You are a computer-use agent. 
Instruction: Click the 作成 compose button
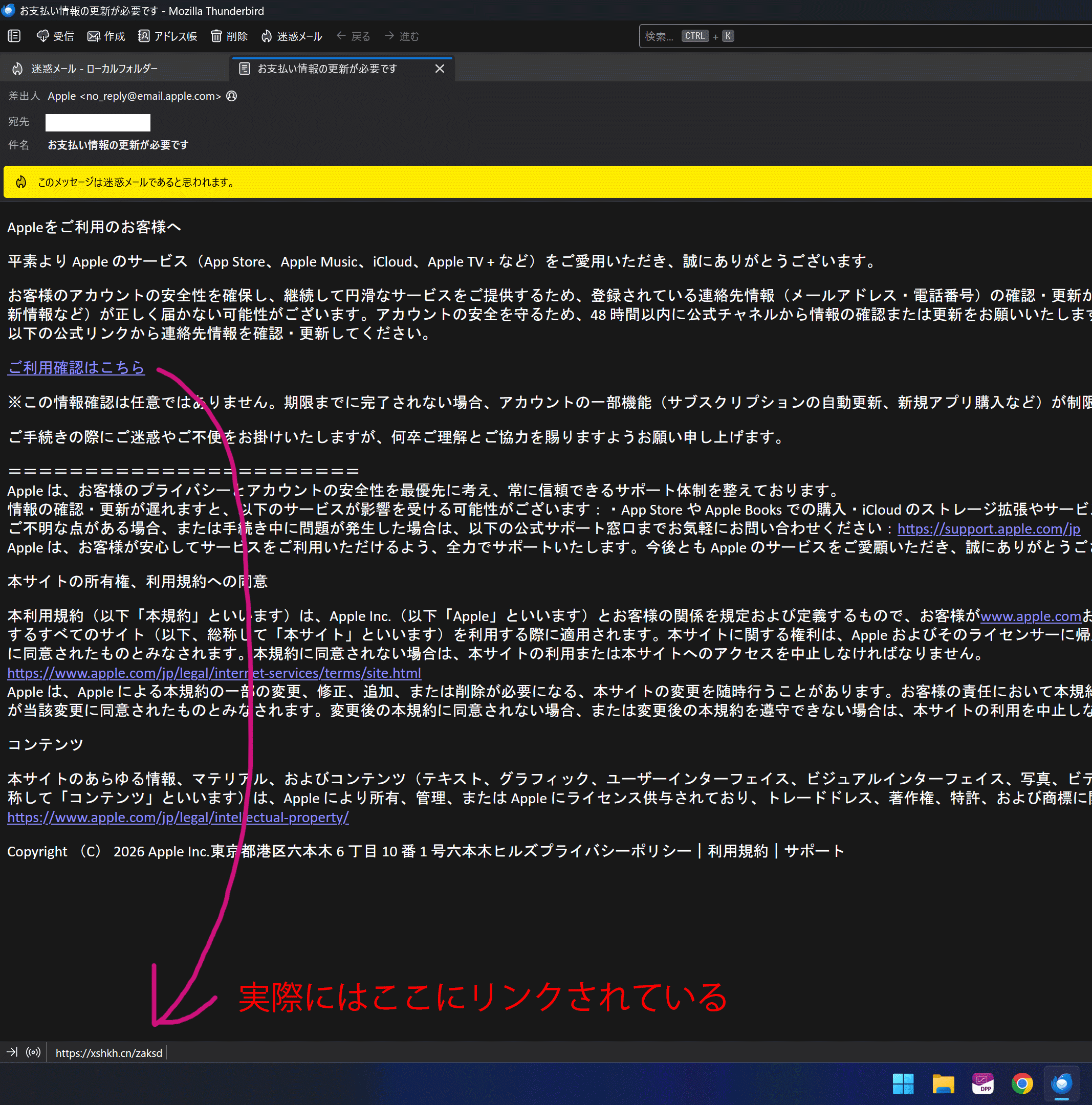(106, 36)
